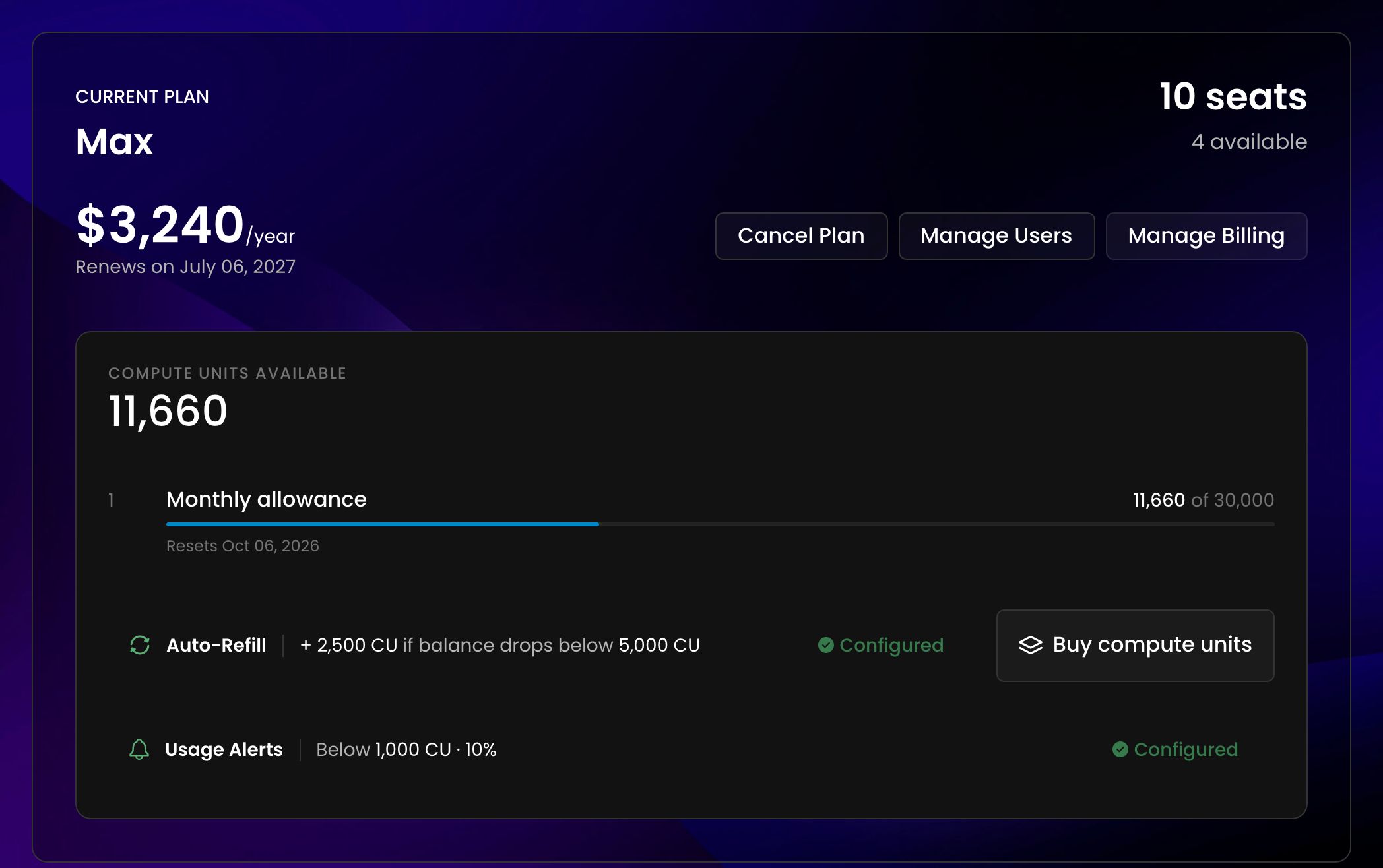This screenshot has height=868, width=1383.
Task: Click "Resets Oct 06, 2026" text
Action: click(243, 546)
